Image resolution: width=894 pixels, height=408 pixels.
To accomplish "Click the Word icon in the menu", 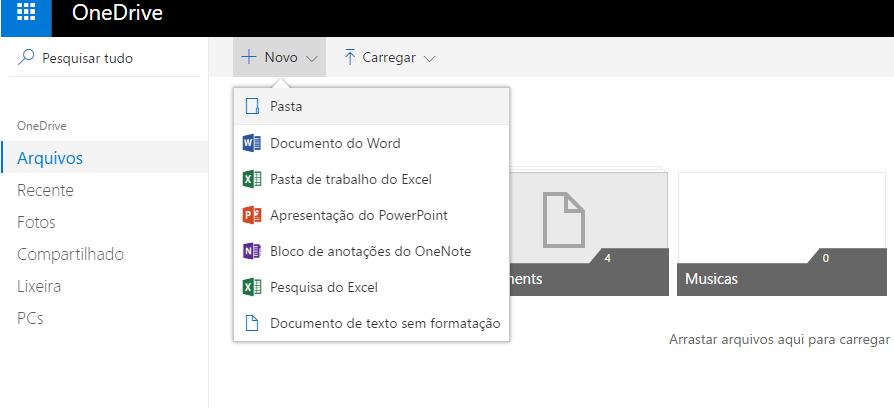I will pyautogui.click(x=251, y=143).
